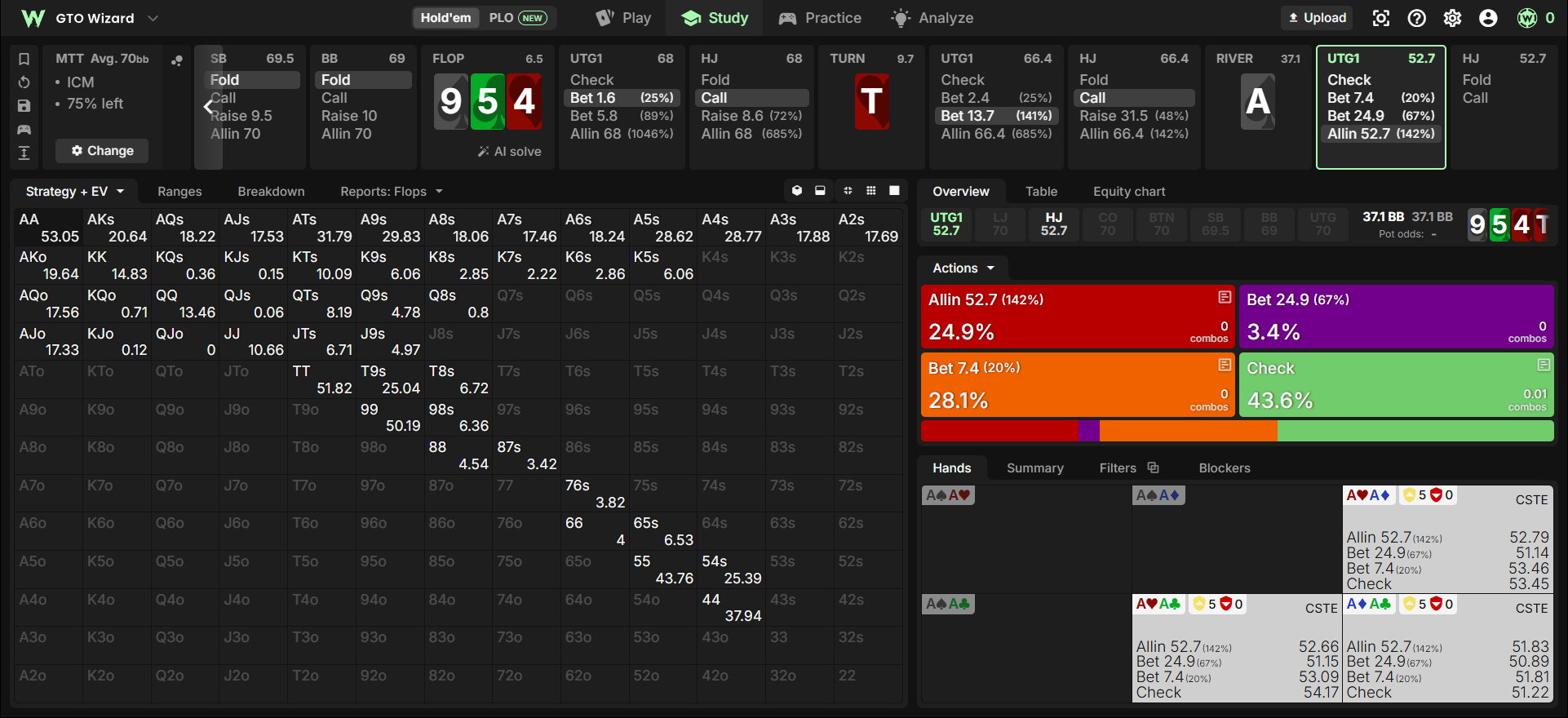Click the save (floppy disk) icon
The image size is (1568, 718).
click(x=24, y=106)
